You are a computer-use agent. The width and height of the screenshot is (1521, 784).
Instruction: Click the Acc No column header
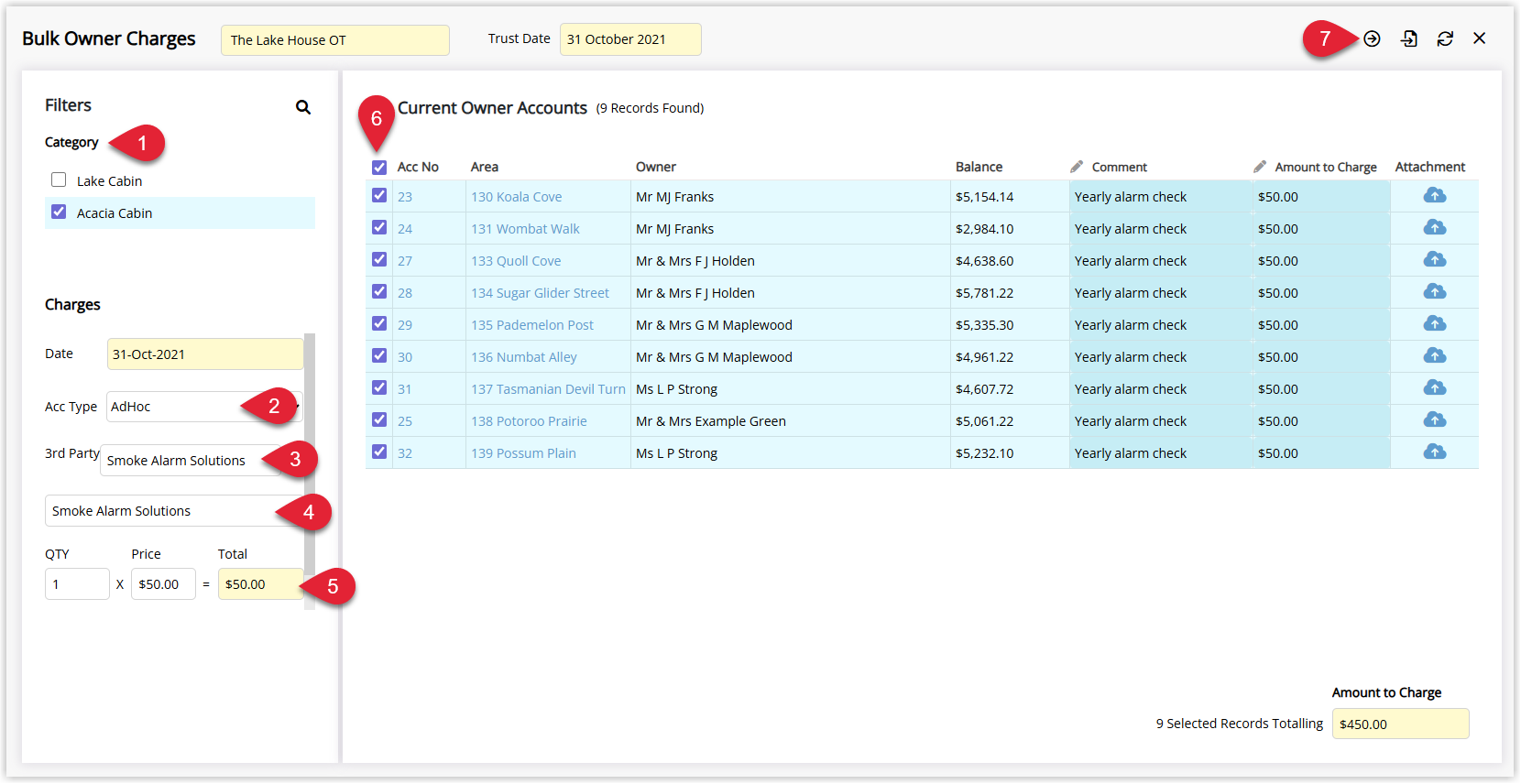click(418, 167)
